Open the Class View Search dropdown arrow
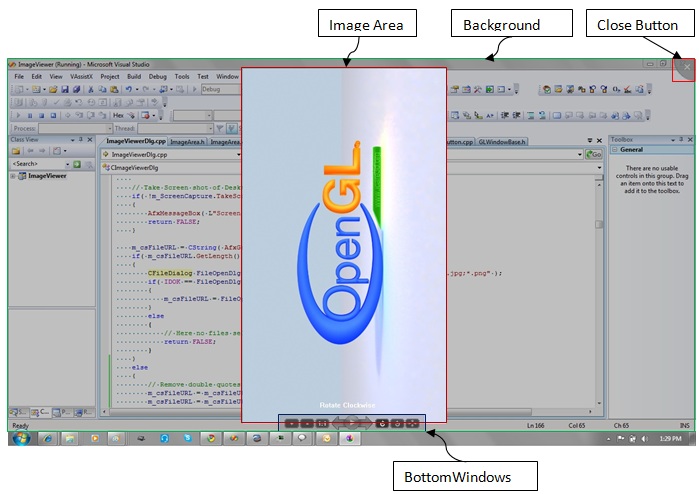Viewport: 699px width, 494px height. click(x=68, y=165)
